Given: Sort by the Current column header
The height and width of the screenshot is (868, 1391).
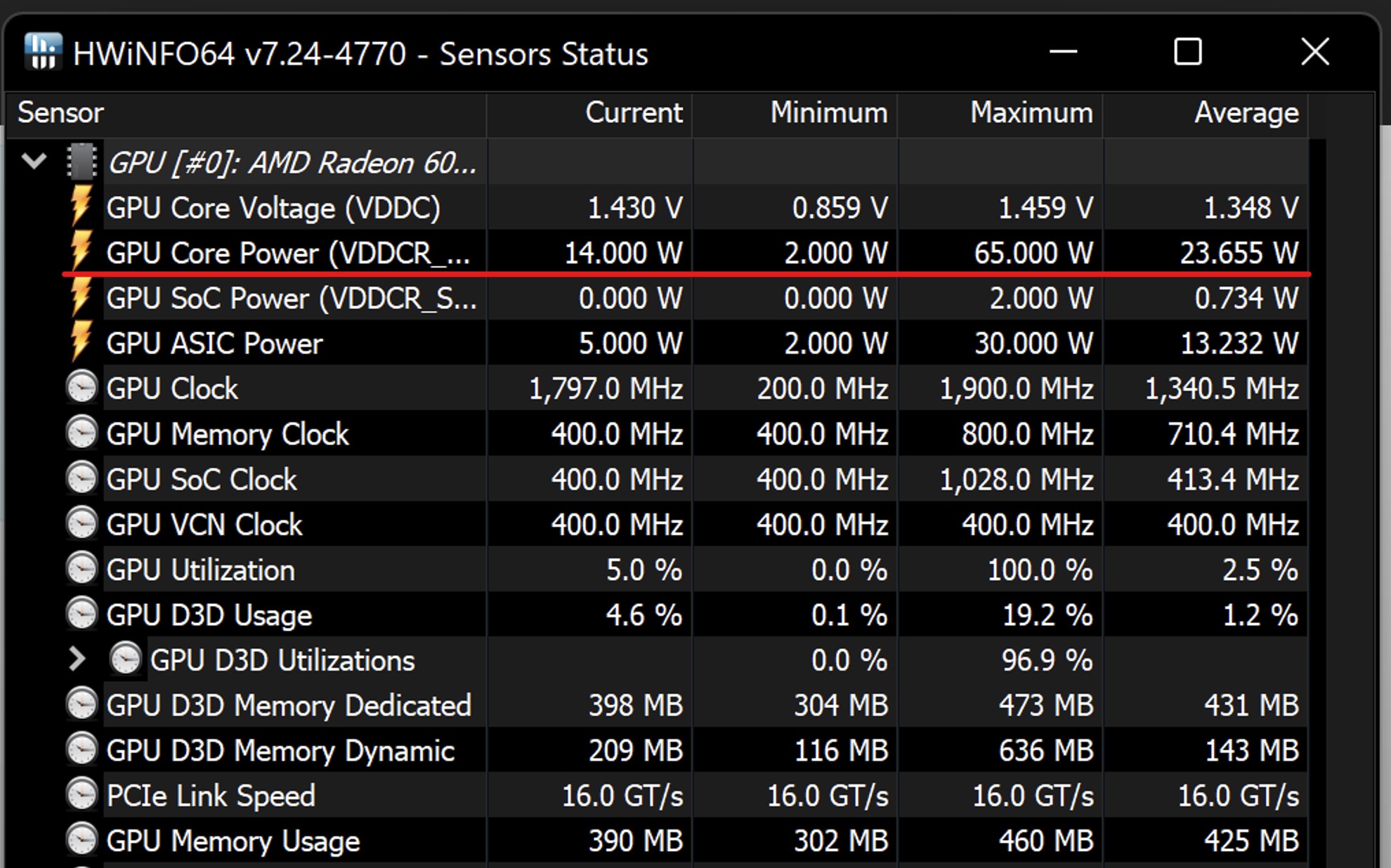Looking at the screenshot, I should pos(632,112).
